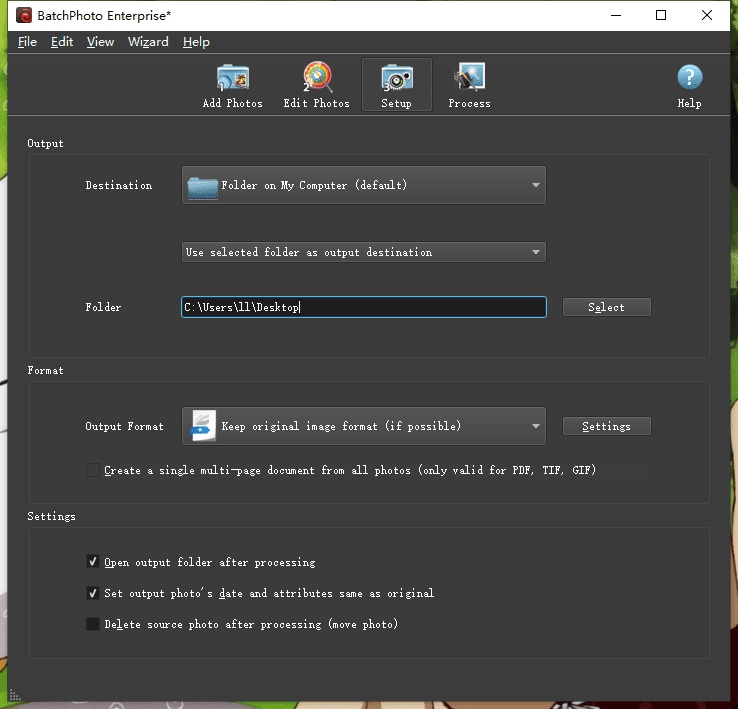Toggle 'Create a single multi-page document' checkbox

pos(93,470)
